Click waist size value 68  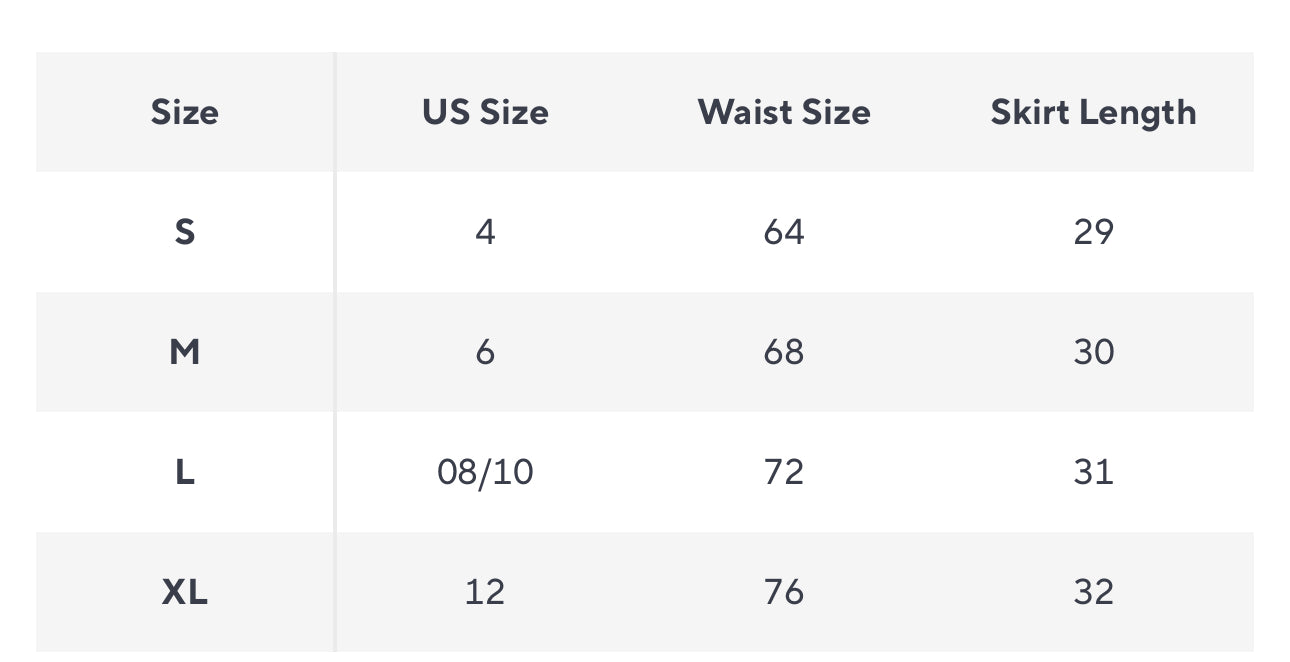784,352
